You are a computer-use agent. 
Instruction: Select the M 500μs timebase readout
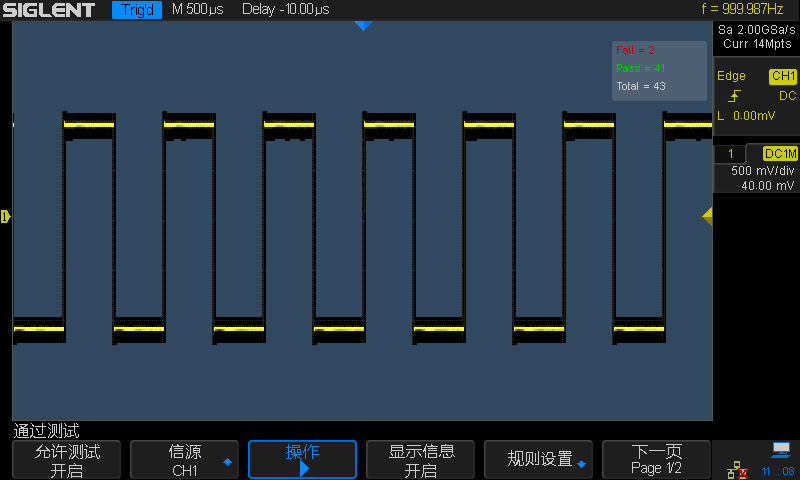197,9
